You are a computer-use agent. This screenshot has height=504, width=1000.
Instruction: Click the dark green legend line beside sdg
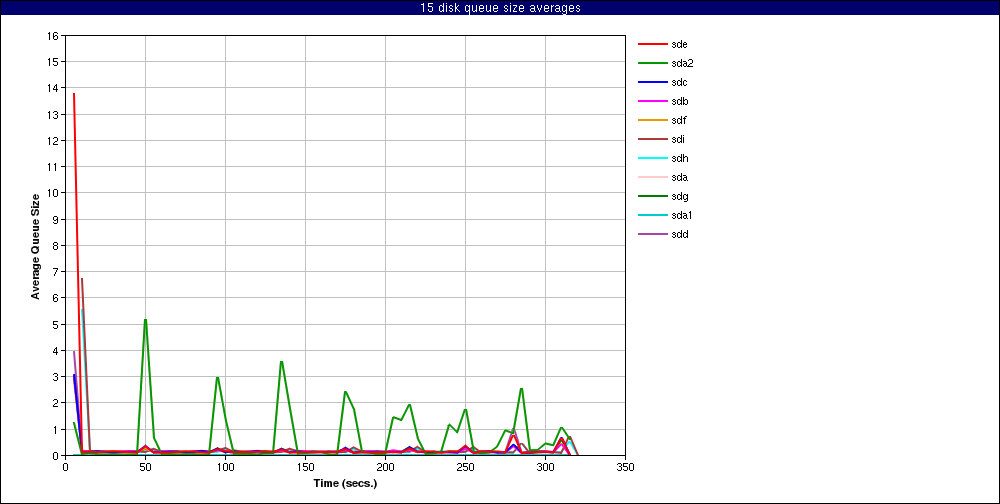652,196
